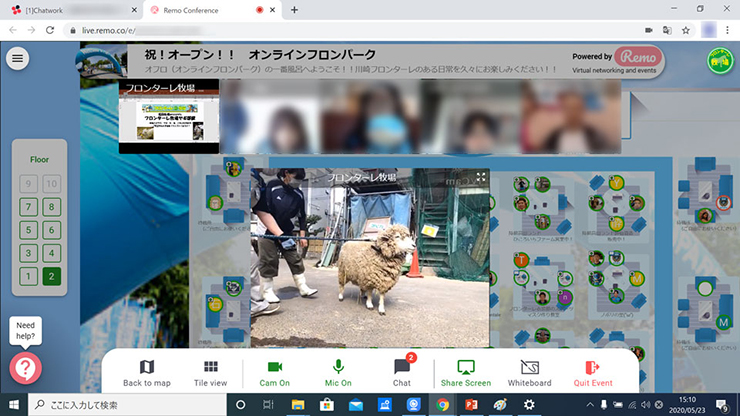Switch to the Chatwork browser tab
This screenshot has width=740, height=416.
pos(71,10)
